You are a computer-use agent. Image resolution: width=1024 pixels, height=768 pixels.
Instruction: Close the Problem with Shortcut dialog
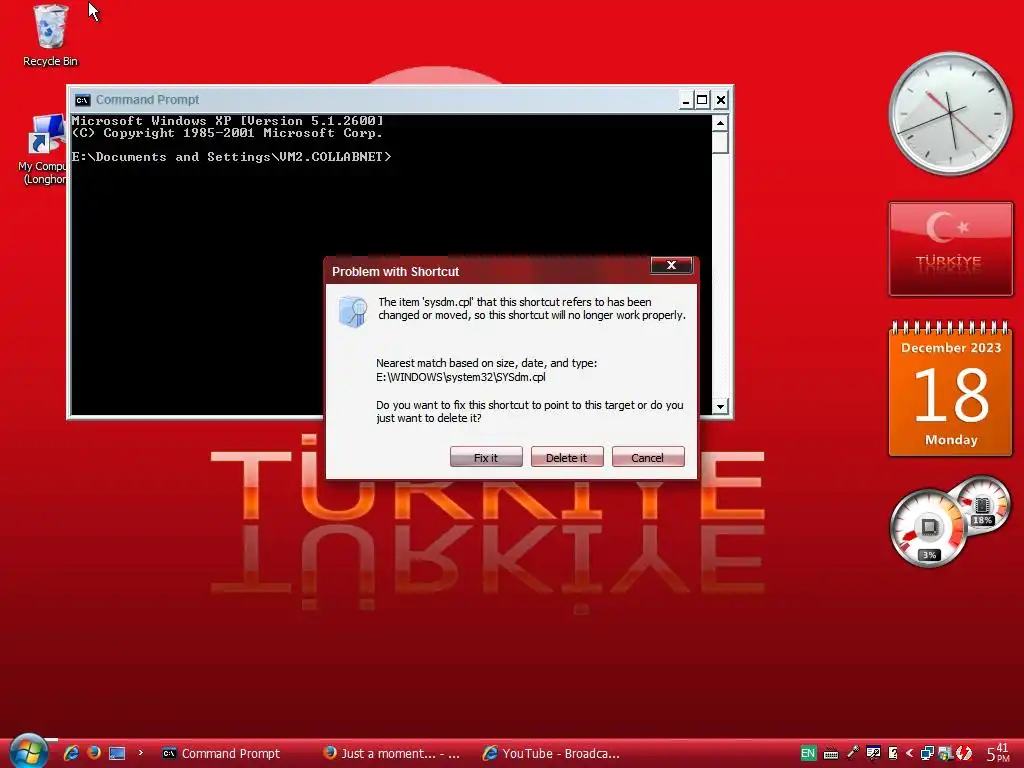click(671, 265)
